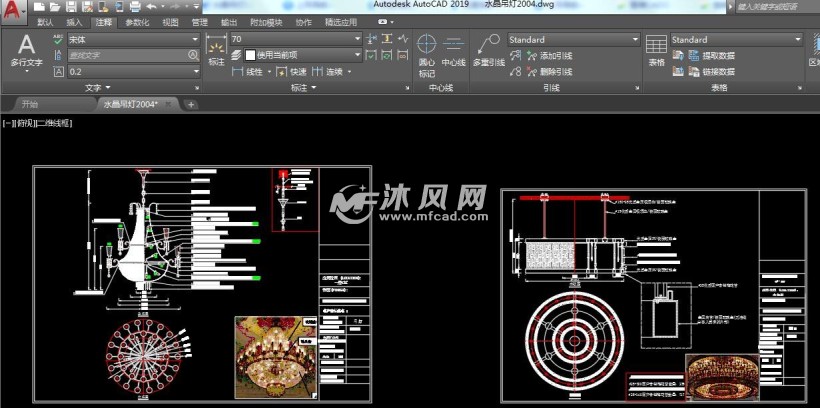820x408 pixels.
Task: Click the adjust dimension space icon
Action: click(386, 39)
